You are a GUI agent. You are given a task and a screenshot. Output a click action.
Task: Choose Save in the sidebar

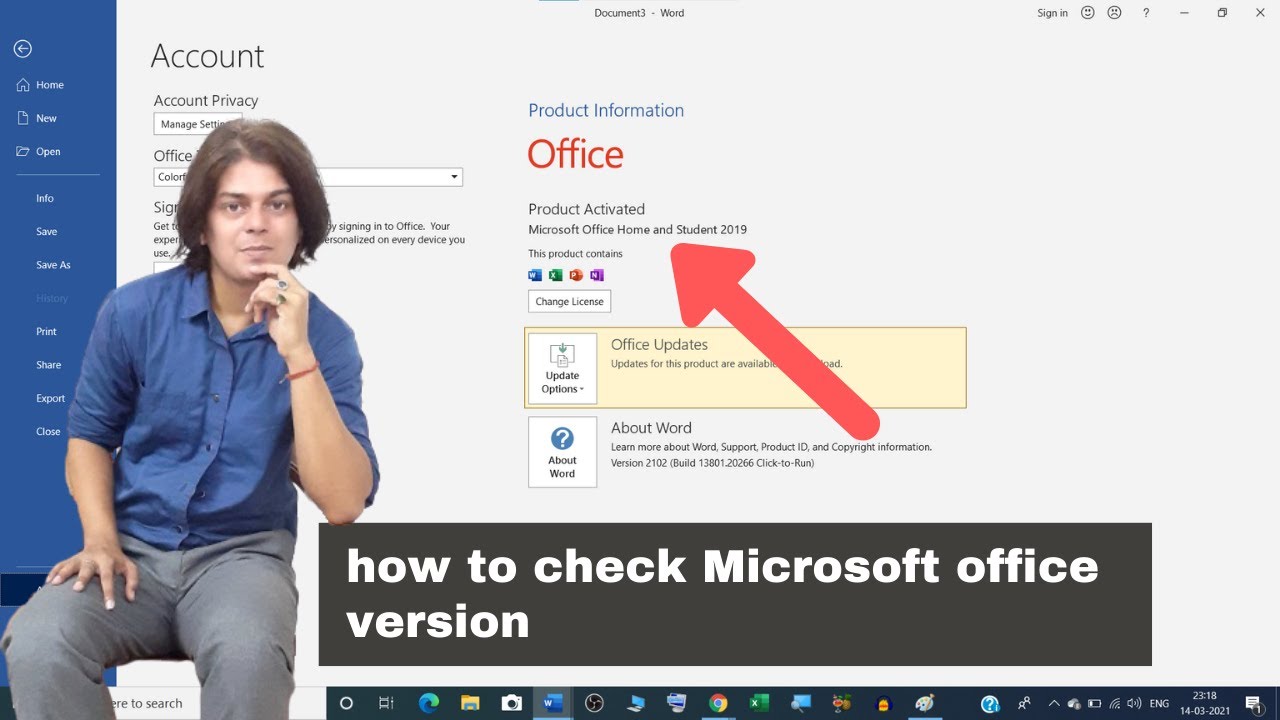(x=46, y=231)
